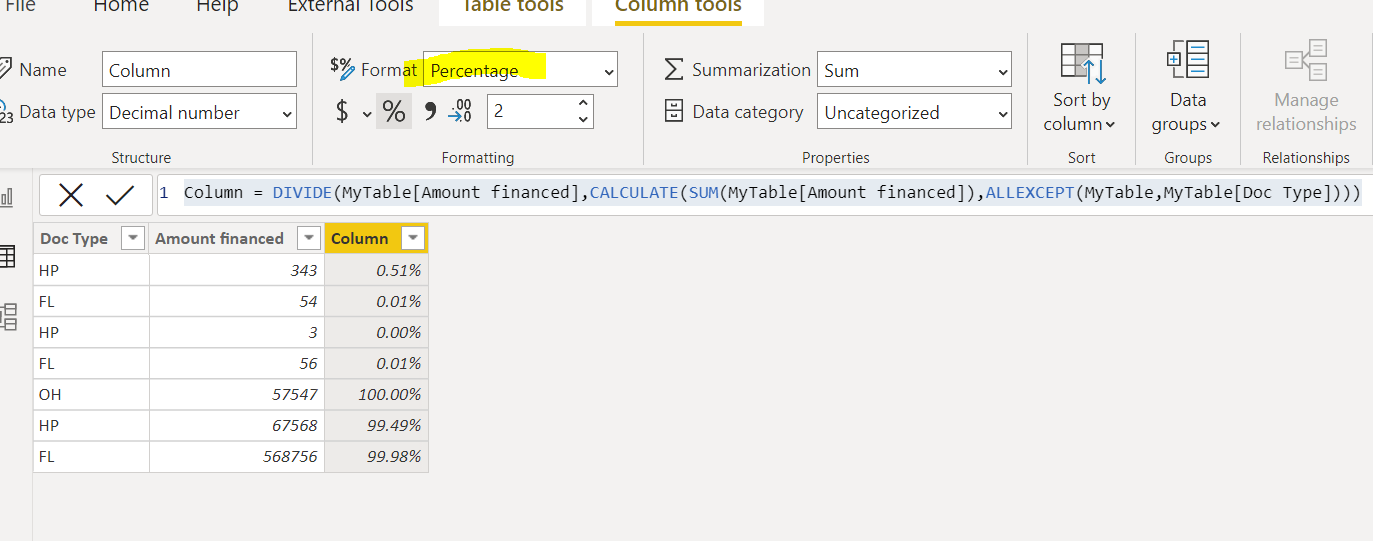
Task: Click the cell showing 0.00%
Action: [377, 332]
